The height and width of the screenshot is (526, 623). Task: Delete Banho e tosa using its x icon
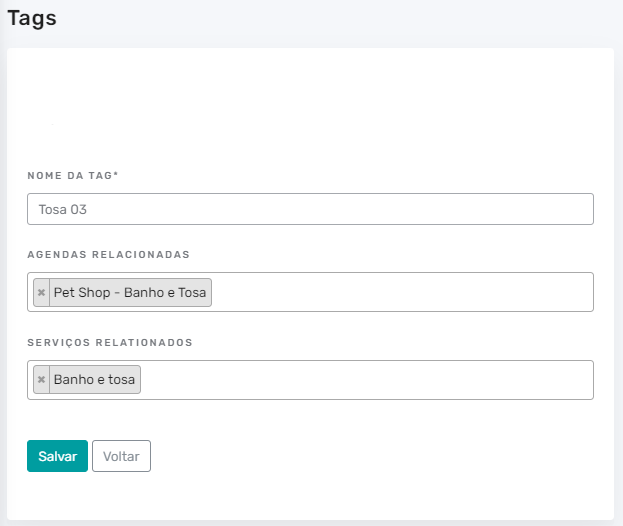coord(41,380)
